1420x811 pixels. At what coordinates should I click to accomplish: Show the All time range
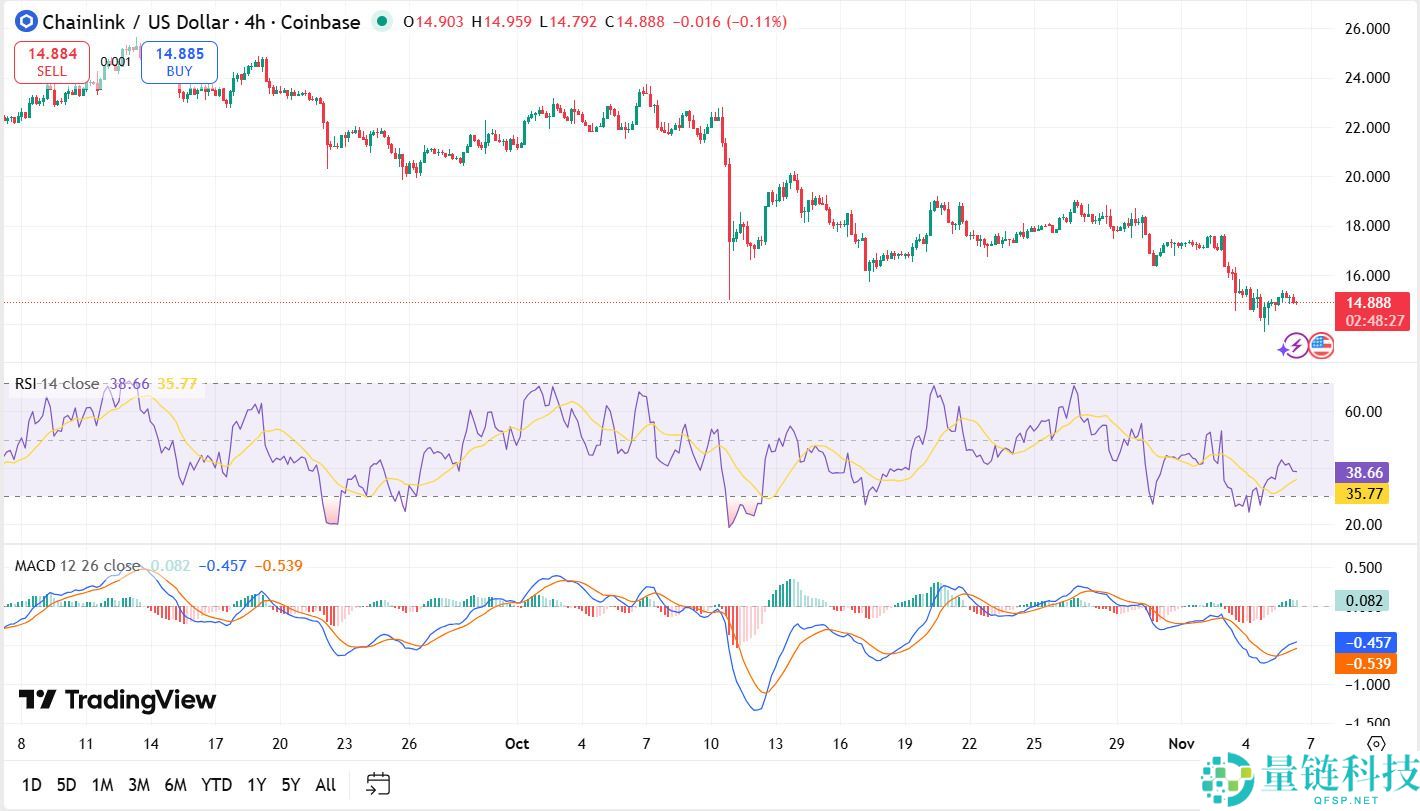click(x=325, y=785)
